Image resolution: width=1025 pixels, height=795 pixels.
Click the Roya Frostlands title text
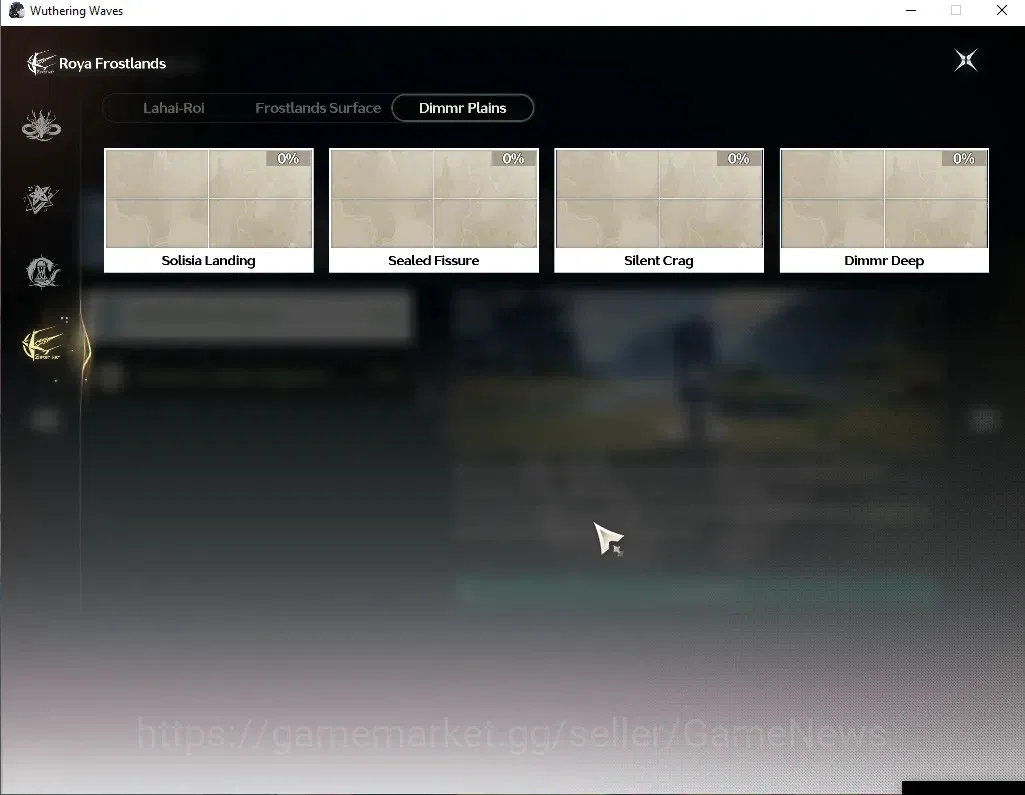pos(112,63)
